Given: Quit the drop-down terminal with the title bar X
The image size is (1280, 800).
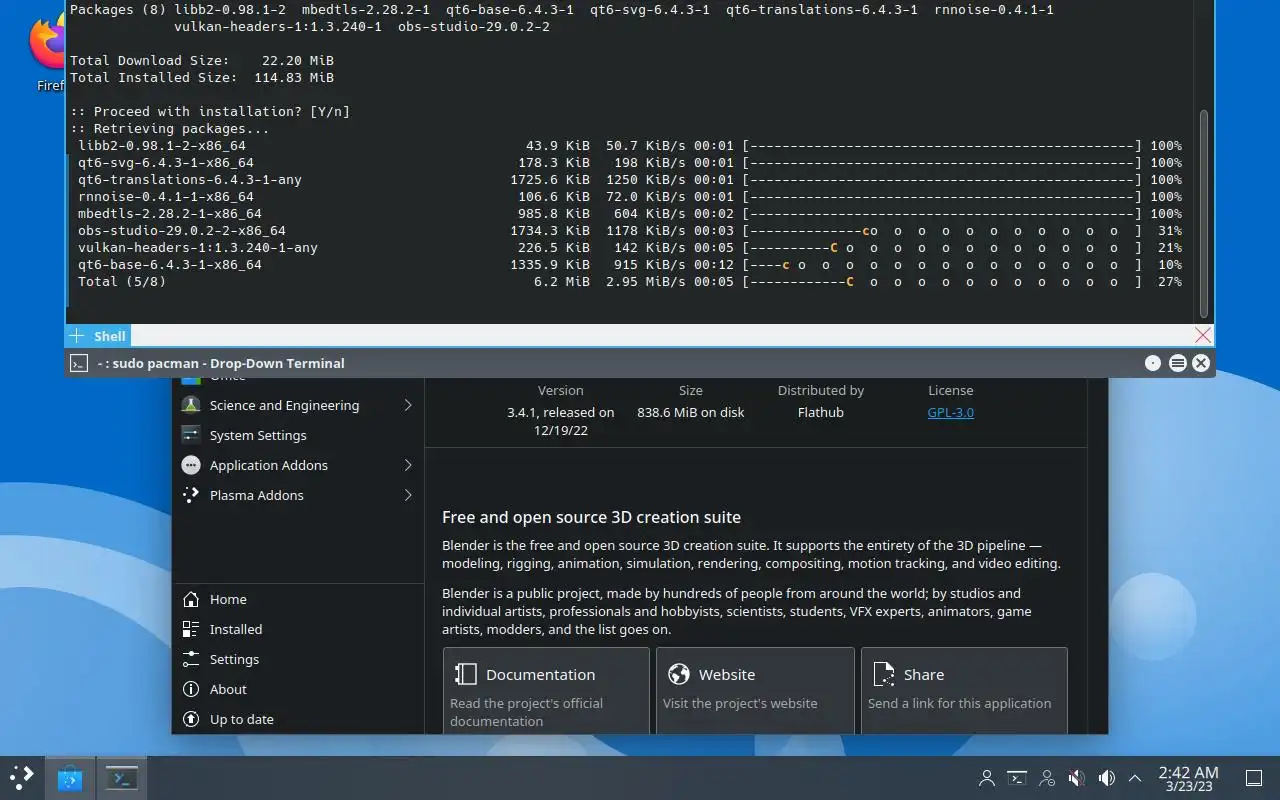Looking at the screenshot, I should point(1201,363).
